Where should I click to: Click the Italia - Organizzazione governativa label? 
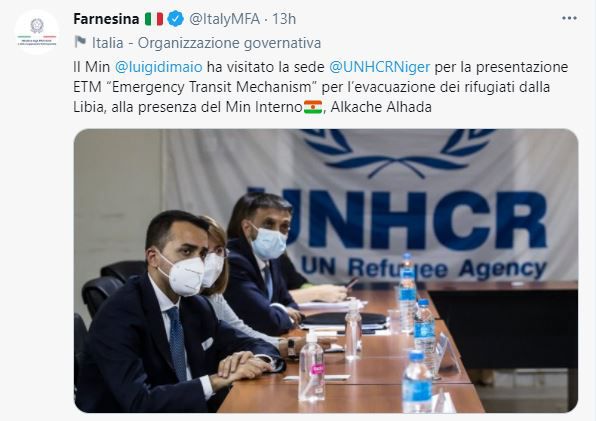pyautogui.click(x=206, y=43)
